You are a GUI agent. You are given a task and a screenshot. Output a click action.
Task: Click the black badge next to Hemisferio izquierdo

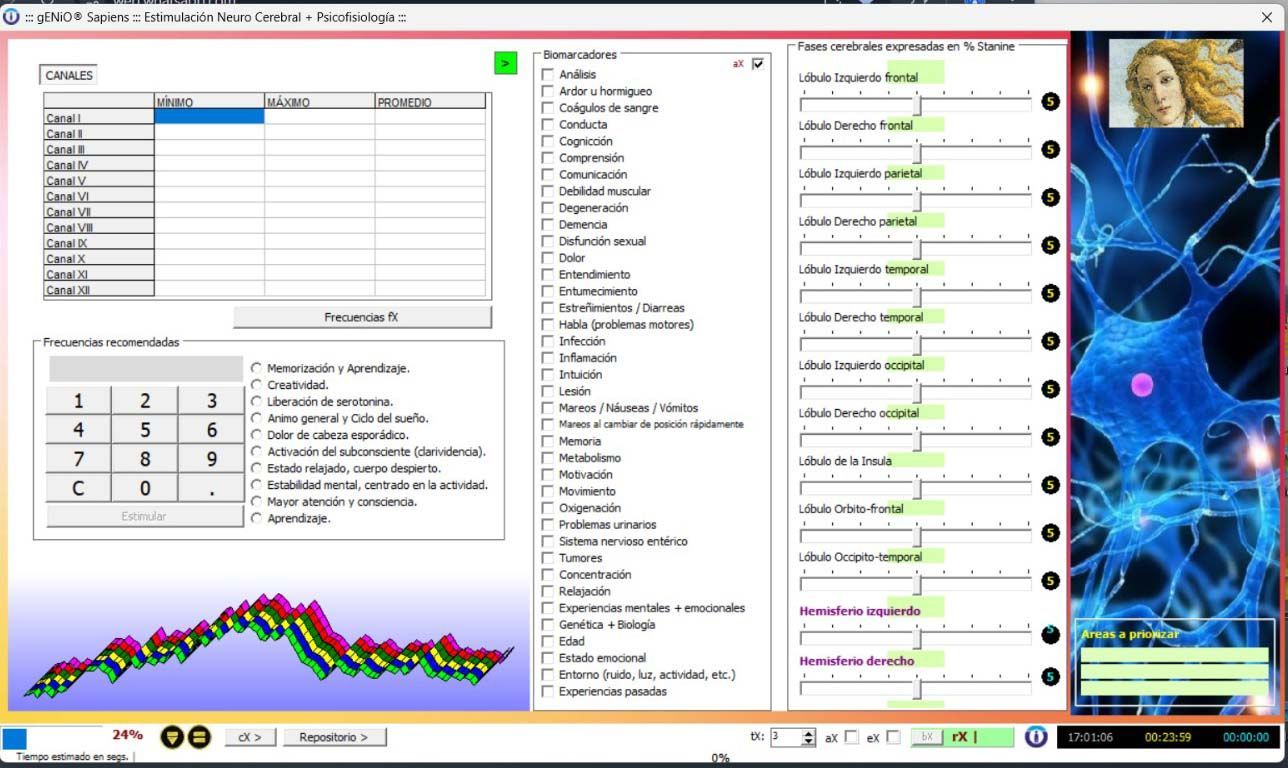1050,633
